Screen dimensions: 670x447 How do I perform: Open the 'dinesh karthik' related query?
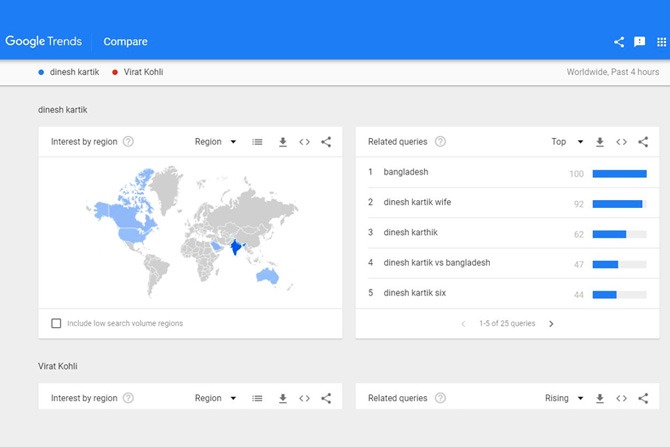(410, 232)
